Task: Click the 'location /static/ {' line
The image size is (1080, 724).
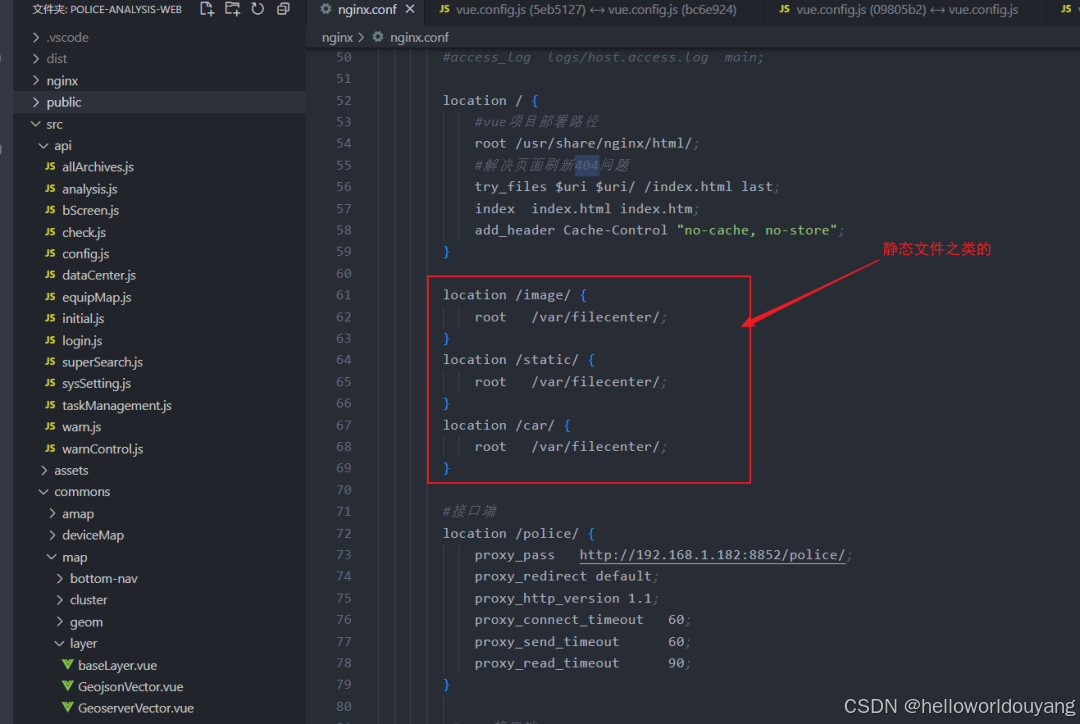Action: point(519,360)
